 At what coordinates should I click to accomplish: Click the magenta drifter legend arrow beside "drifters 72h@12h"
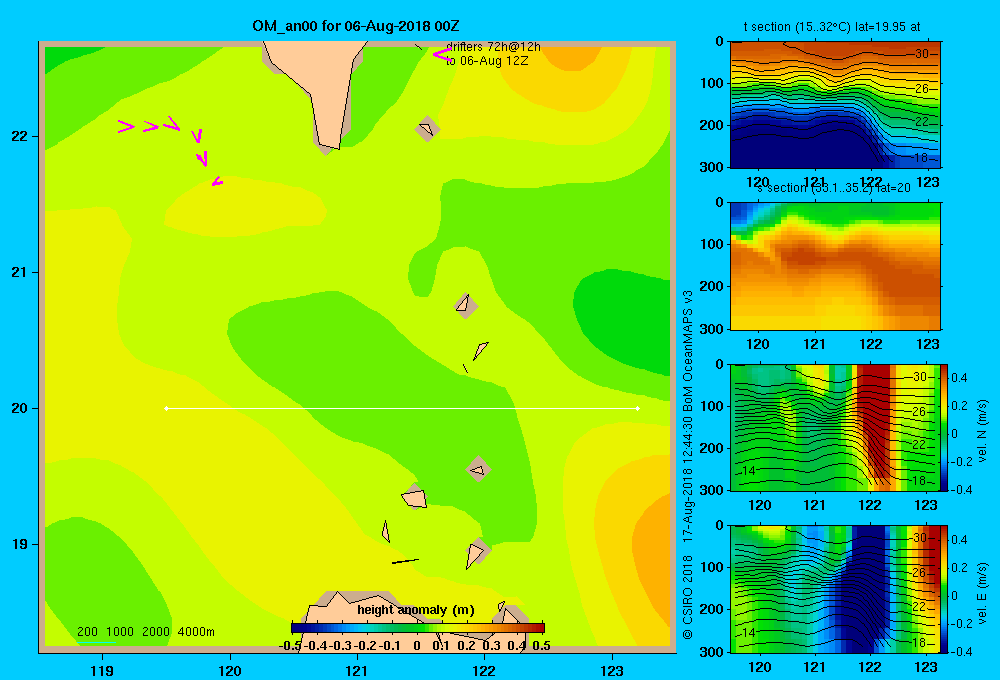pos(441,55)
